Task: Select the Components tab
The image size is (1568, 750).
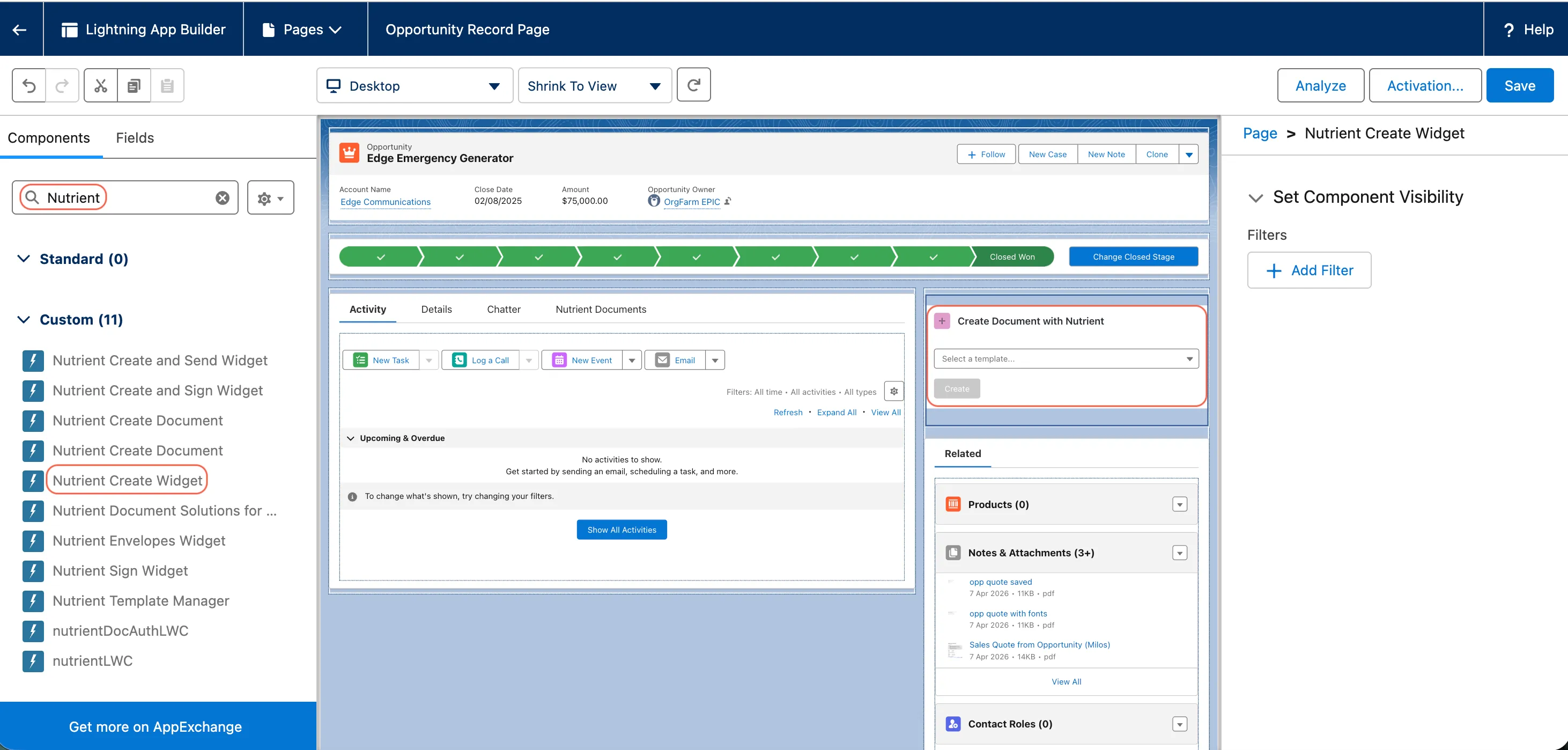Action: (49, 137)
